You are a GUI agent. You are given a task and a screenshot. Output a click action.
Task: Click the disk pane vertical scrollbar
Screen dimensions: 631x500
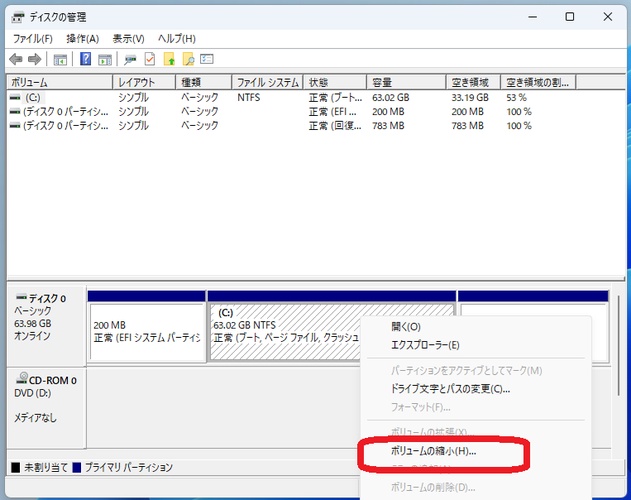(618, 345)
